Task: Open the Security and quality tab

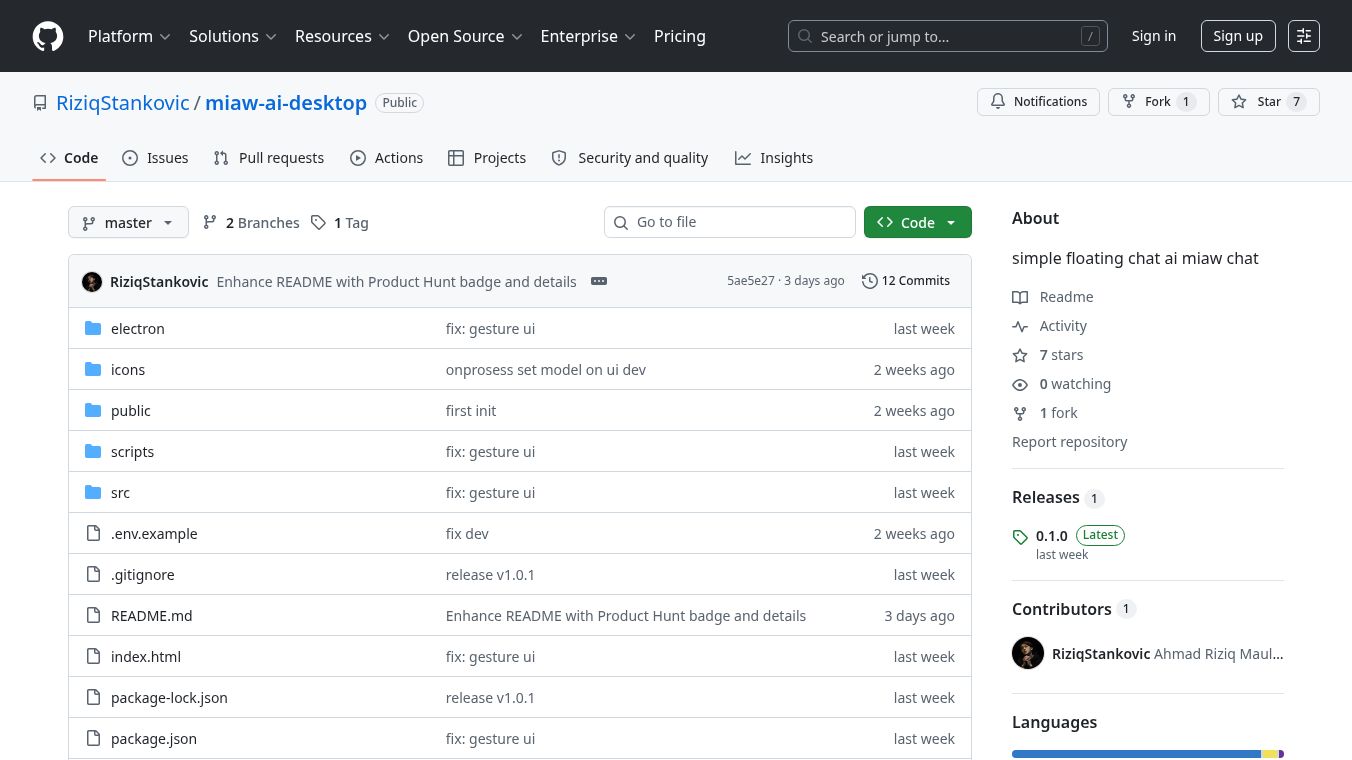Action: coord(630,158)
